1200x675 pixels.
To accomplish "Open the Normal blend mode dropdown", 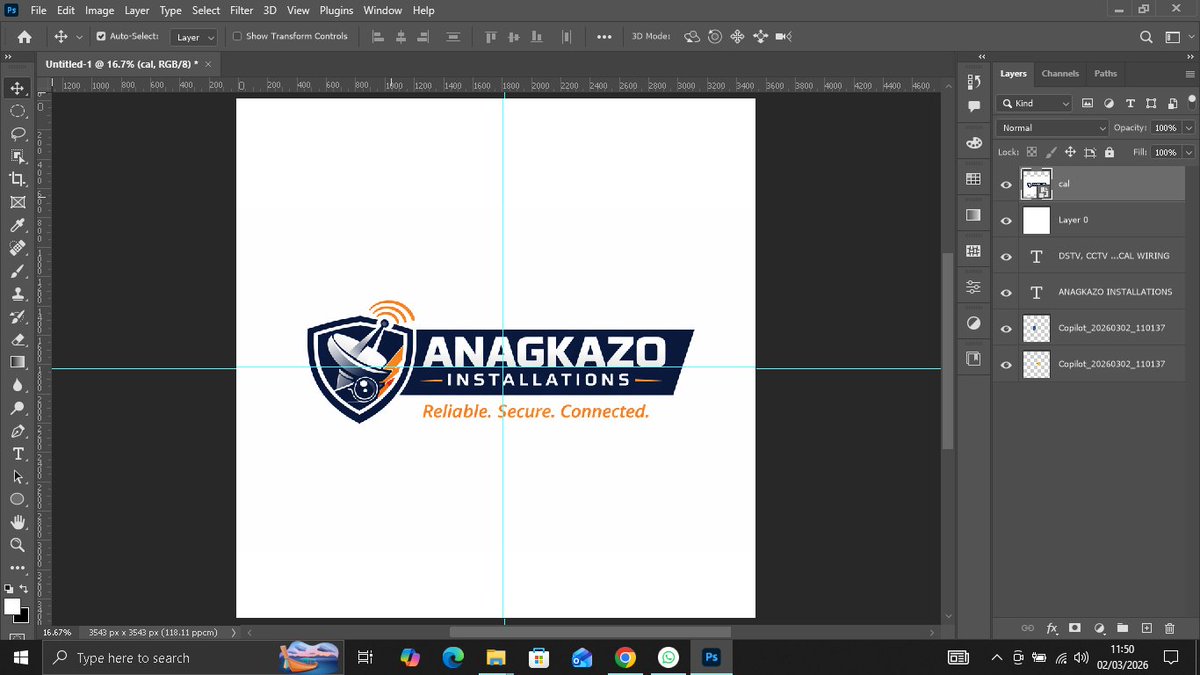I will click(x=1053, y=128).
